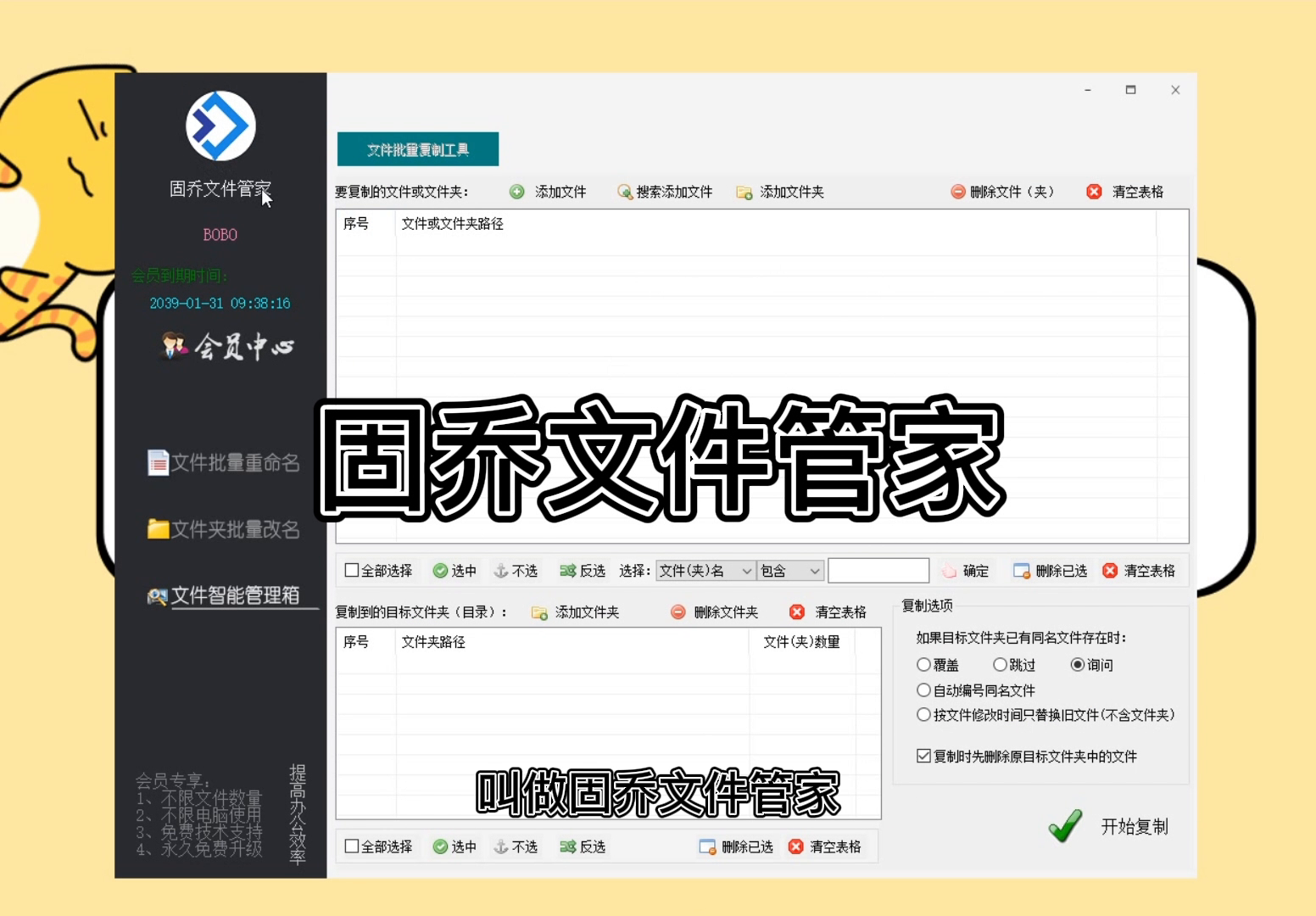
Task: Open 会员中心 in the sidebar
Action: click(x=227, y=346)
